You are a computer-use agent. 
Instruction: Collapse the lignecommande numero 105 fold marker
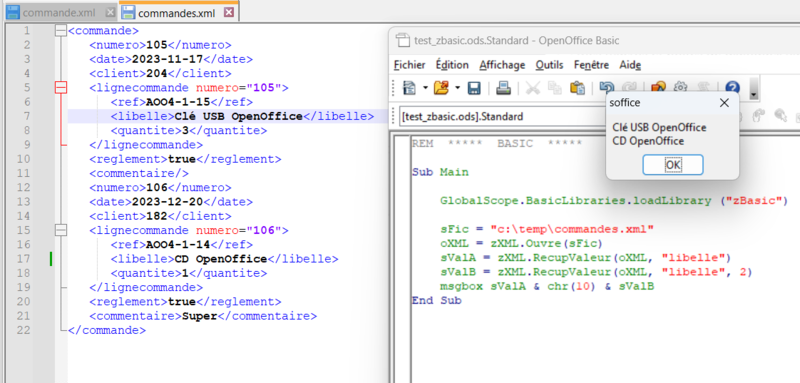(x=61, y=88)
